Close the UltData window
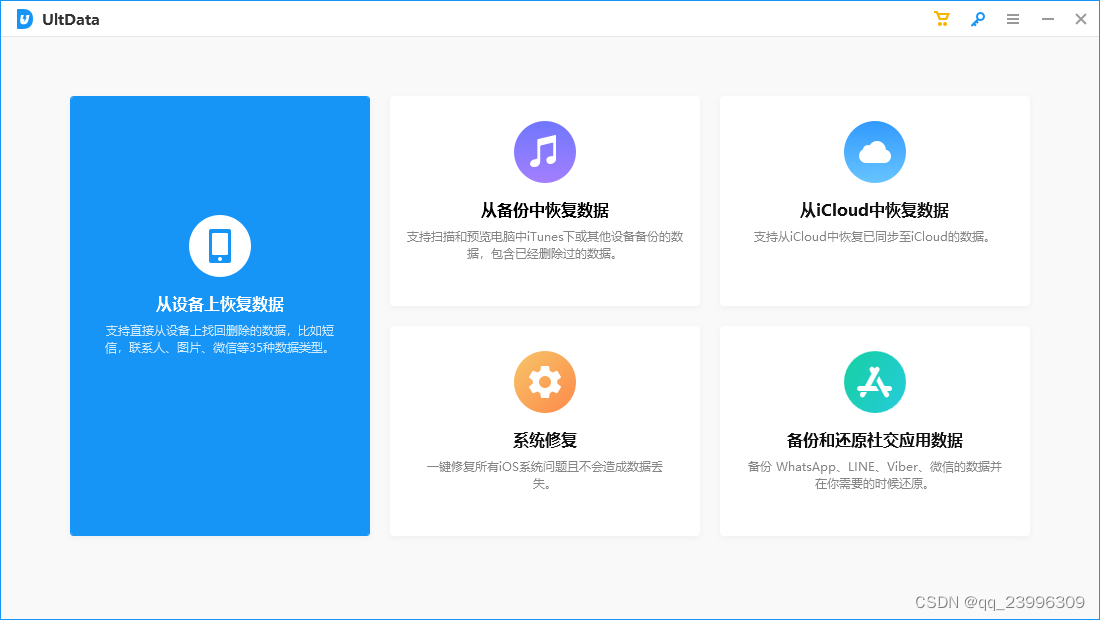The height and width of the screenshot is (620, 1100). coord(1080,19)
